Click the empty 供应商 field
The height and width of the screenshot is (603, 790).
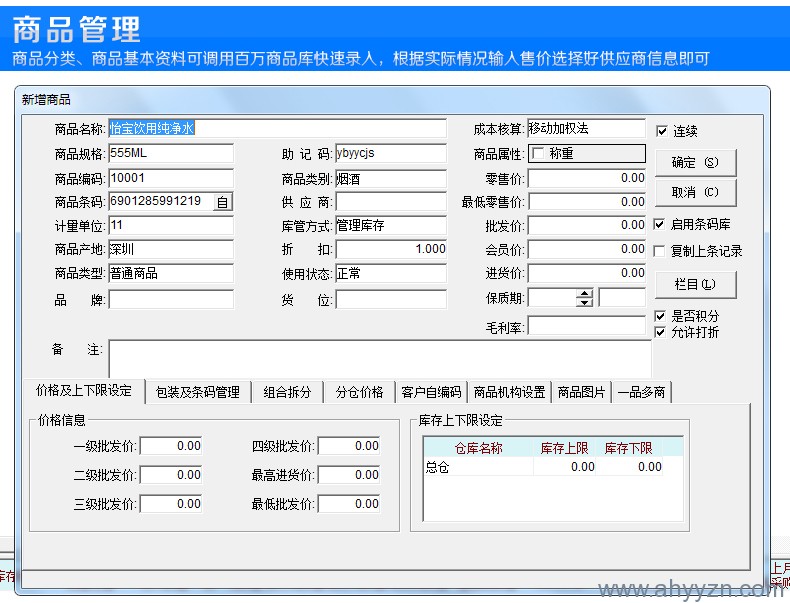click(390, 202)
